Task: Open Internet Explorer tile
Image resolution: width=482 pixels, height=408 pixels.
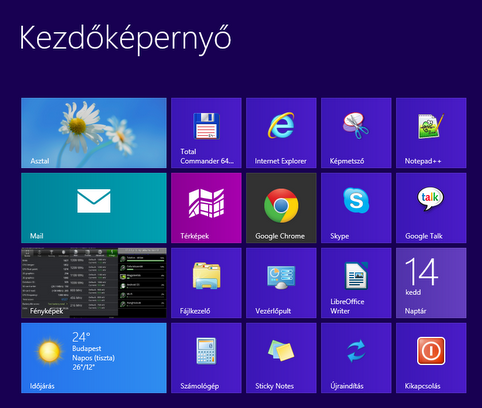Action: pos(281,133)
